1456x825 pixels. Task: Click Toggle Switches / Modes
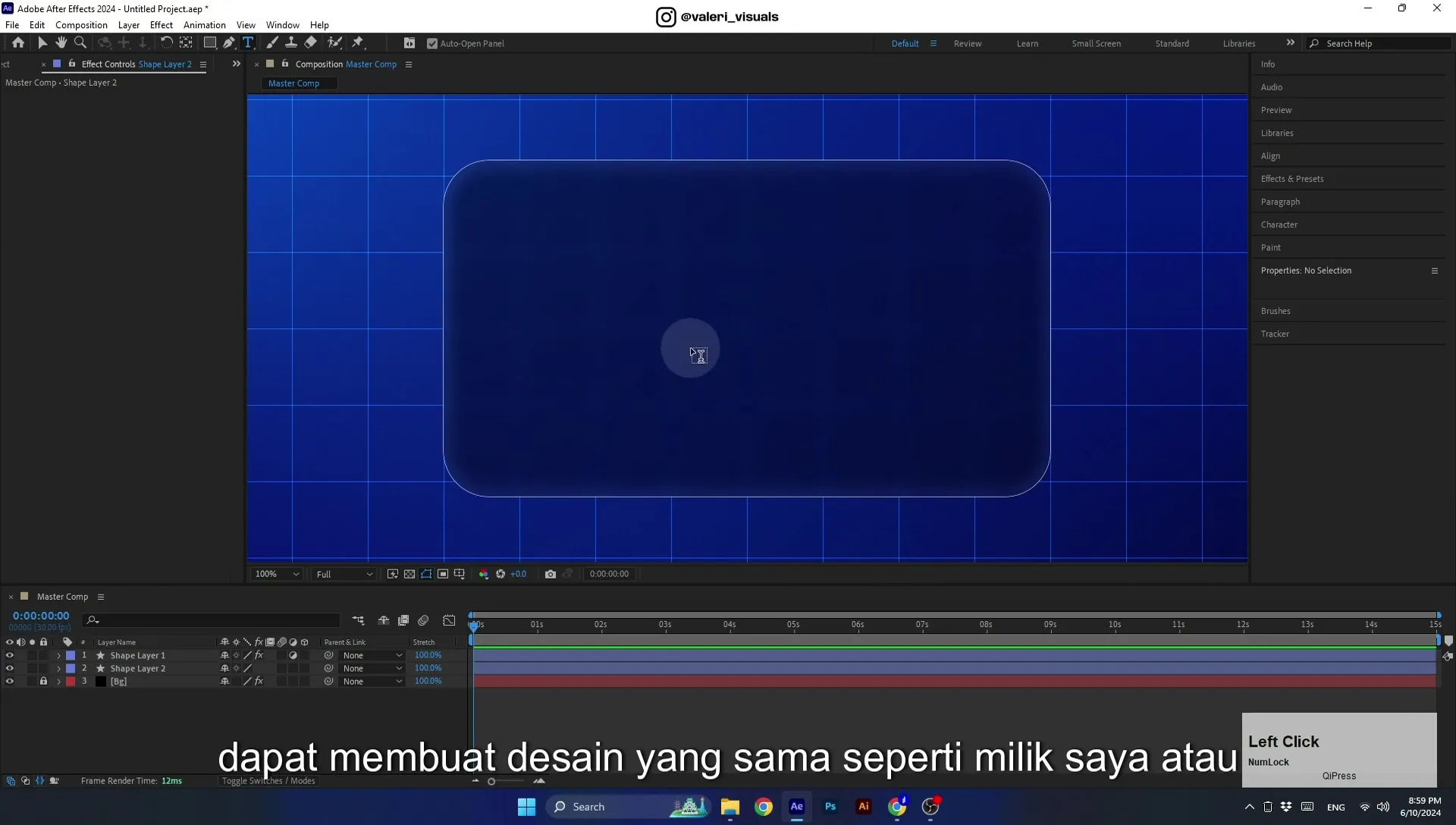point(268,780)
